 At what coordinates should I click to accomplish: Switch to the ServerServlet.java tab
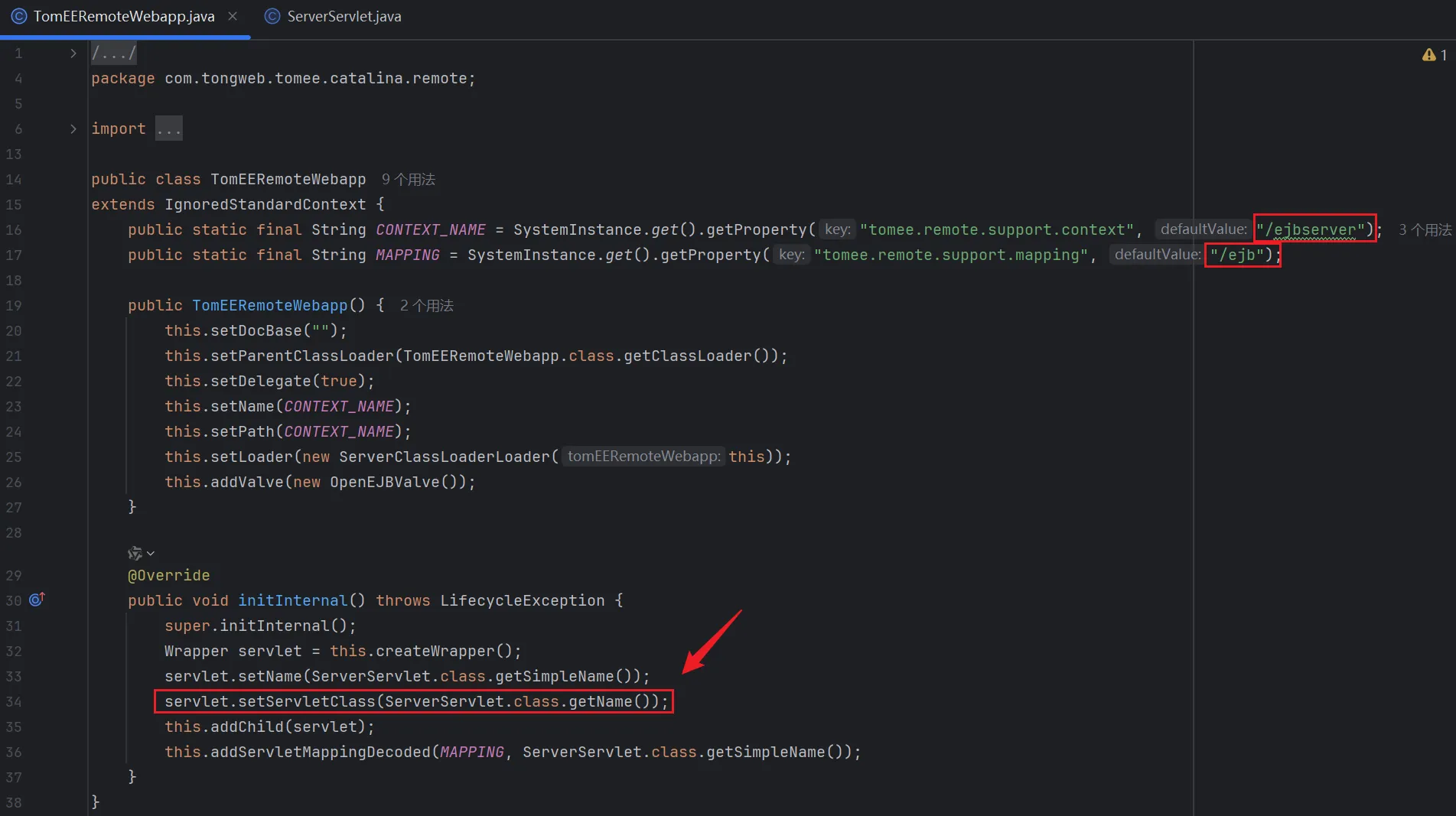coord(344,16)
